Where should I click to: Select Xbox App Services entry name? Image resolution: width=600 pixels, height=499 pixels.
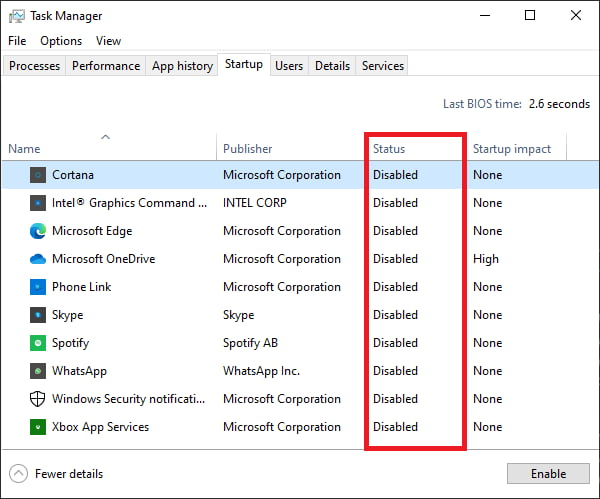pyautogui.click(x=100, y=427)
